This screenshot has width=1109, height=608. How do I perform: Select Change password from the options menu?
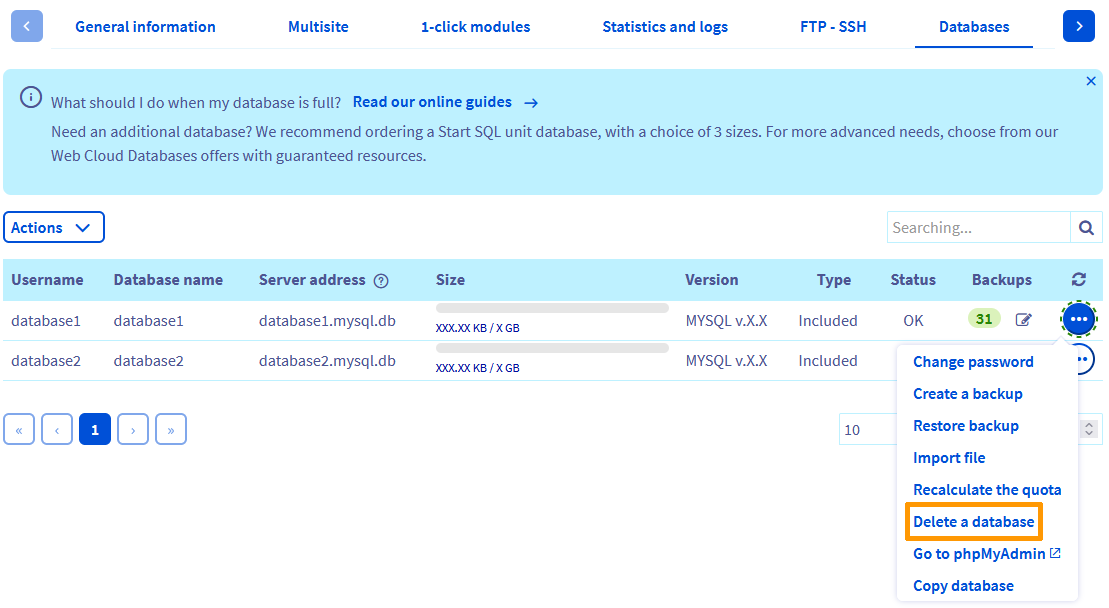click(973, 361)
